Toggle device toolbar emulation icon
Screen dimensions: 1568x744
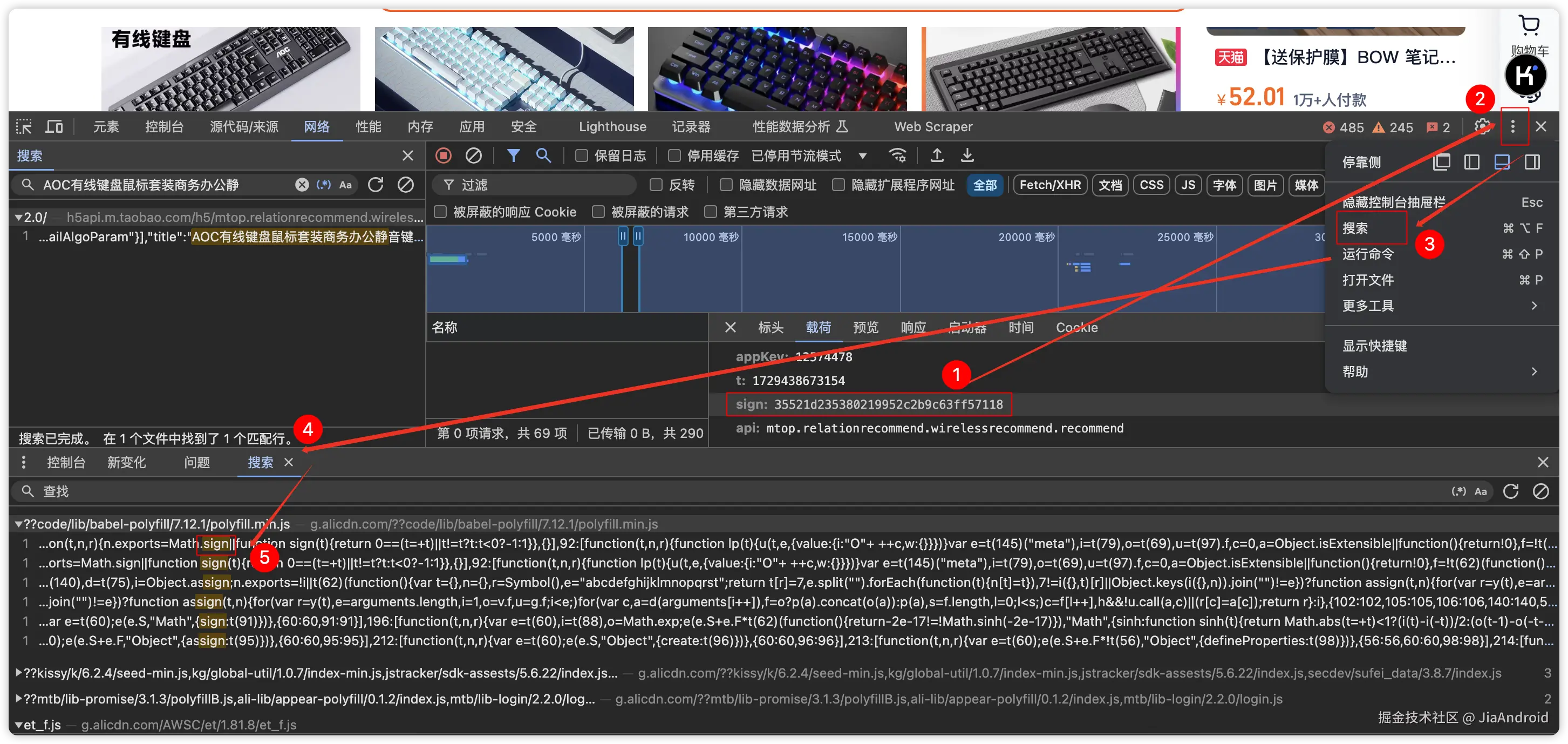click(x=54, y=127)
